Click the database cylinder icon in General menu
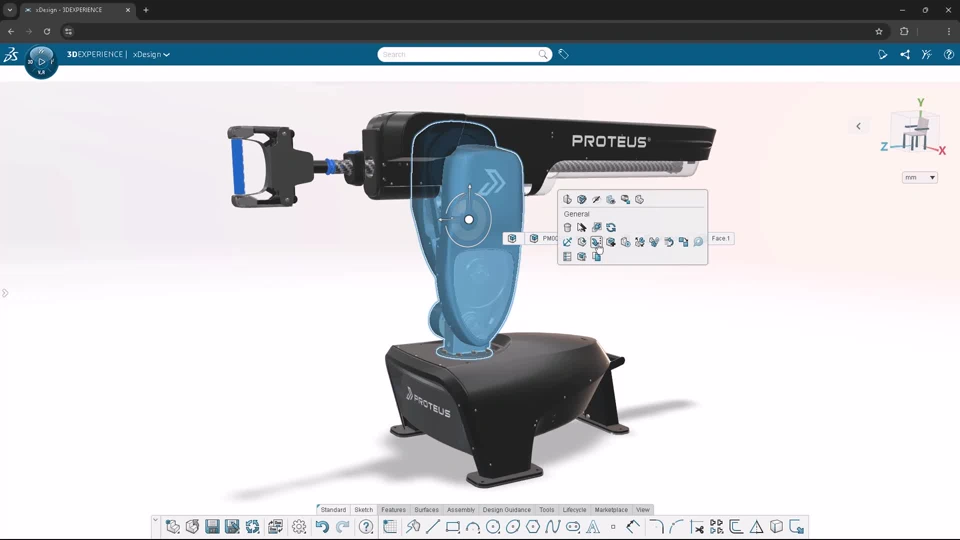 click(568, 227)
